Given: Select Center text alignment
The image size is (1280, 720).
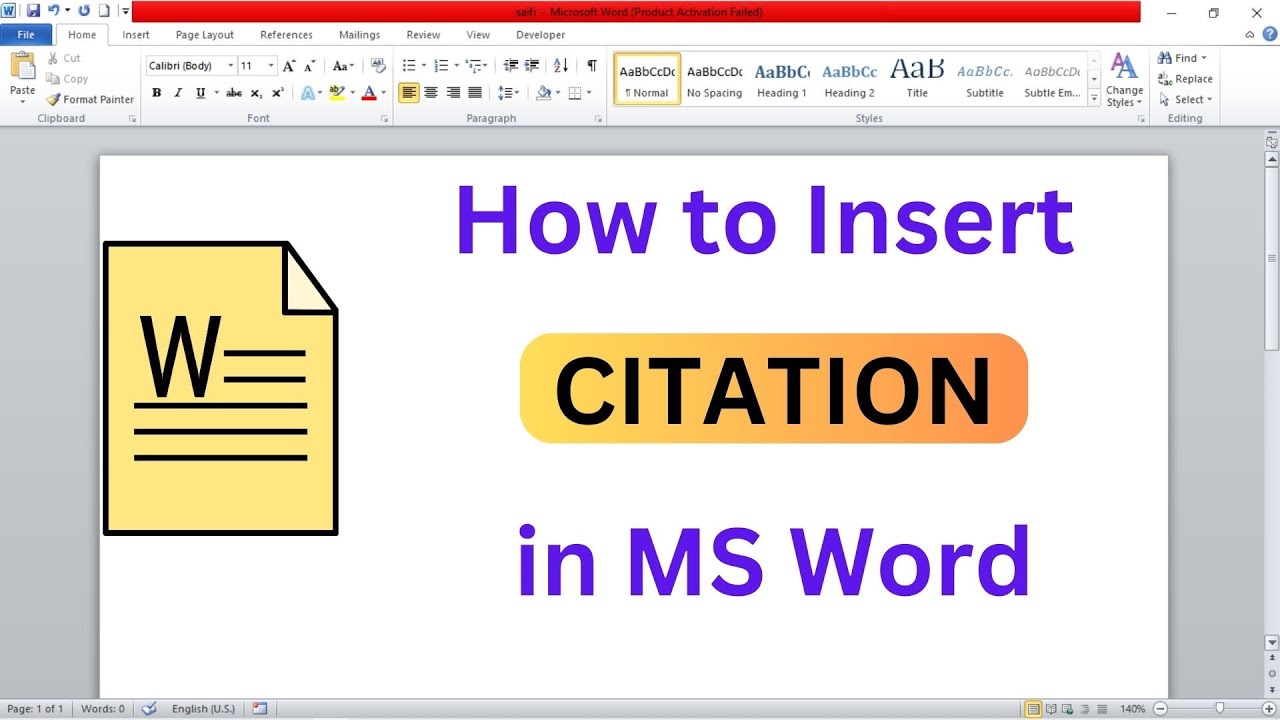Looking at the screenshot, I should pyautogui.click(x=431, y=93).
